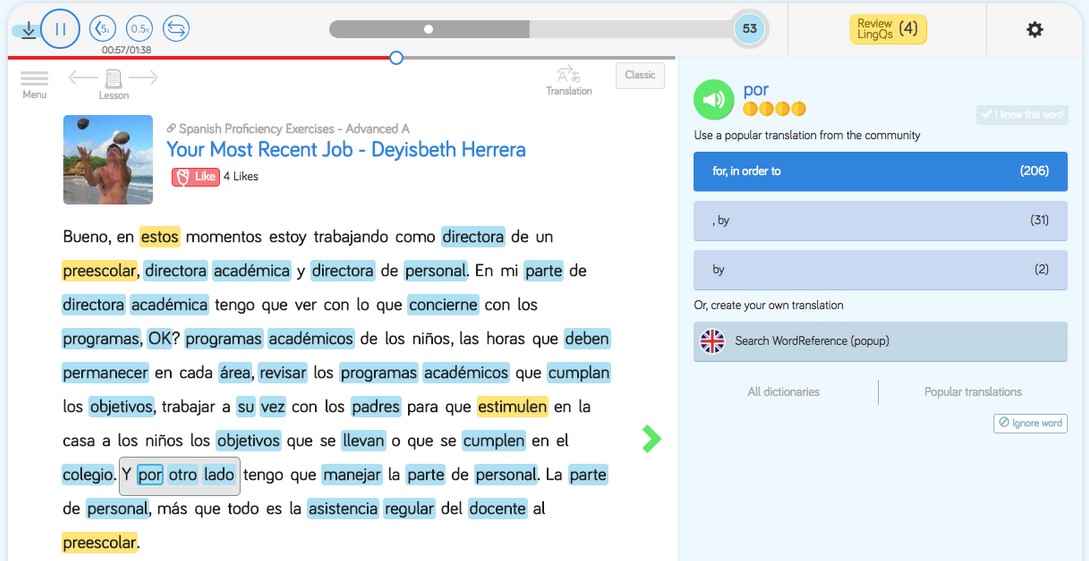The width and height of the screenshot is (1089, 561).
Task: Toggle the audio loop icon
Action: pos(176,29)
